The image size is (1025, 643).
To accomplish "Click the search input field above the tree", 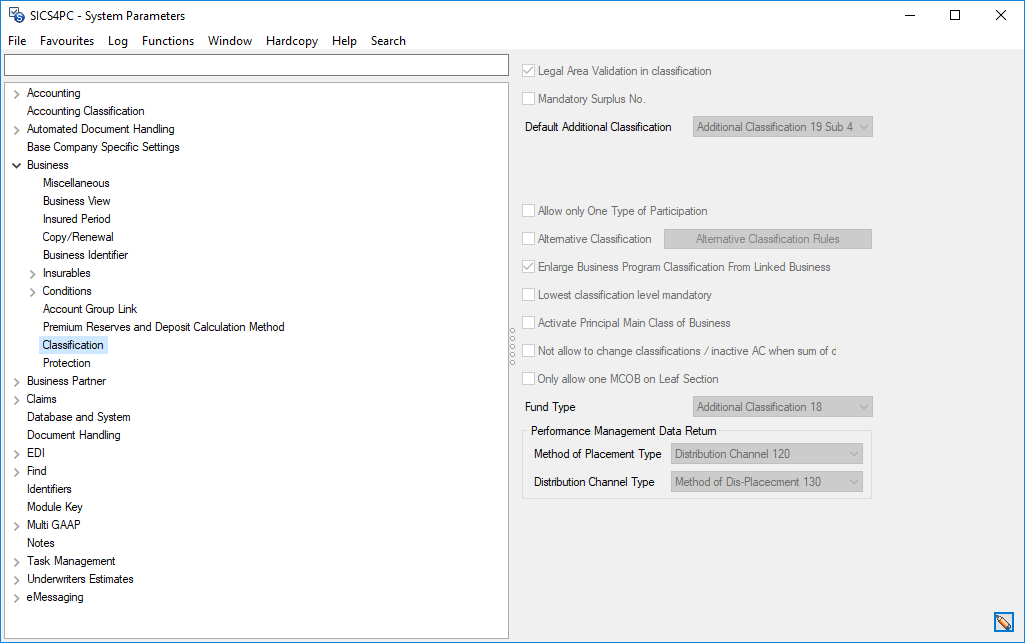I will pos(255,64).
